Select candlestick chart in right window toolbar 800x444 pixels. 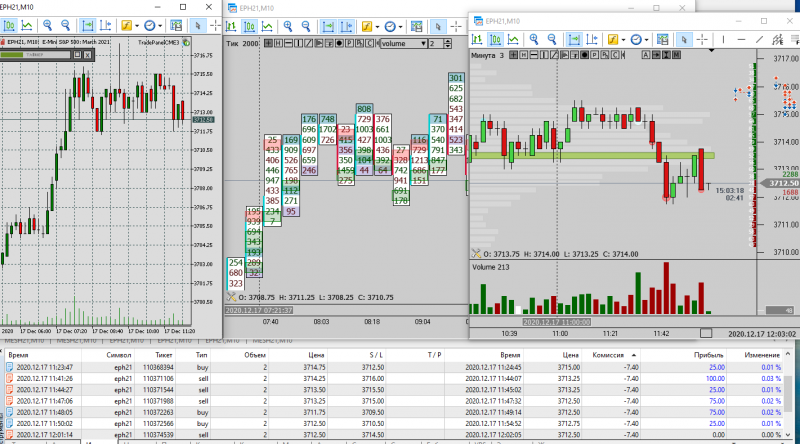point(495,39)
